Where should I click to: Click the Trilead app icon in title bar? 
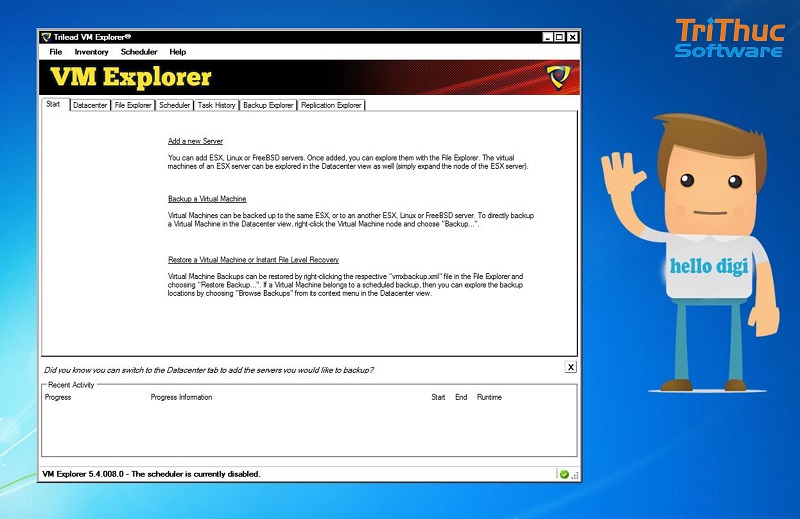pos(46,37)
